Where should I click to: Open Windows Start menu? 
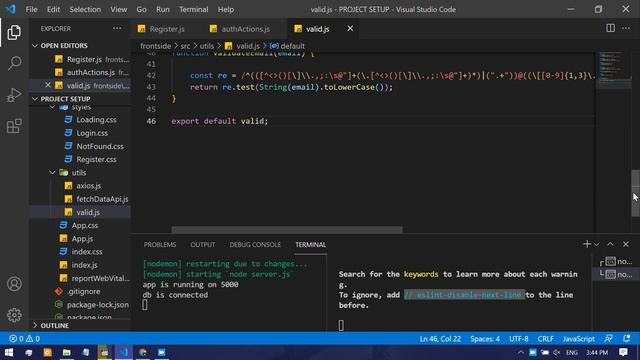pyautogui.click(x=9, y=352)
